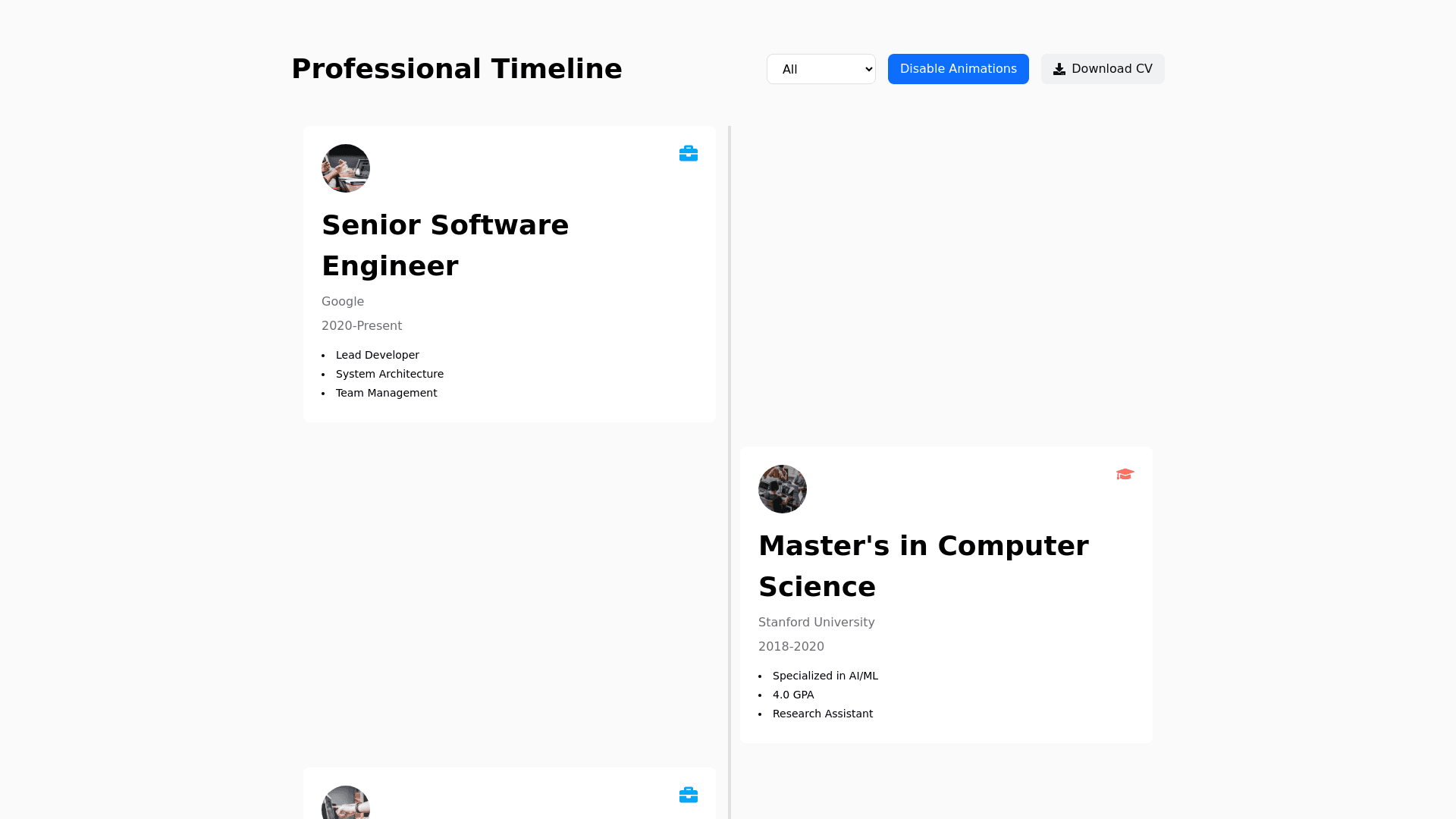Click the graduation cap icon on Master's card
The width and height of the screenshot is (1456, 819).
[x=1125, y=474]
